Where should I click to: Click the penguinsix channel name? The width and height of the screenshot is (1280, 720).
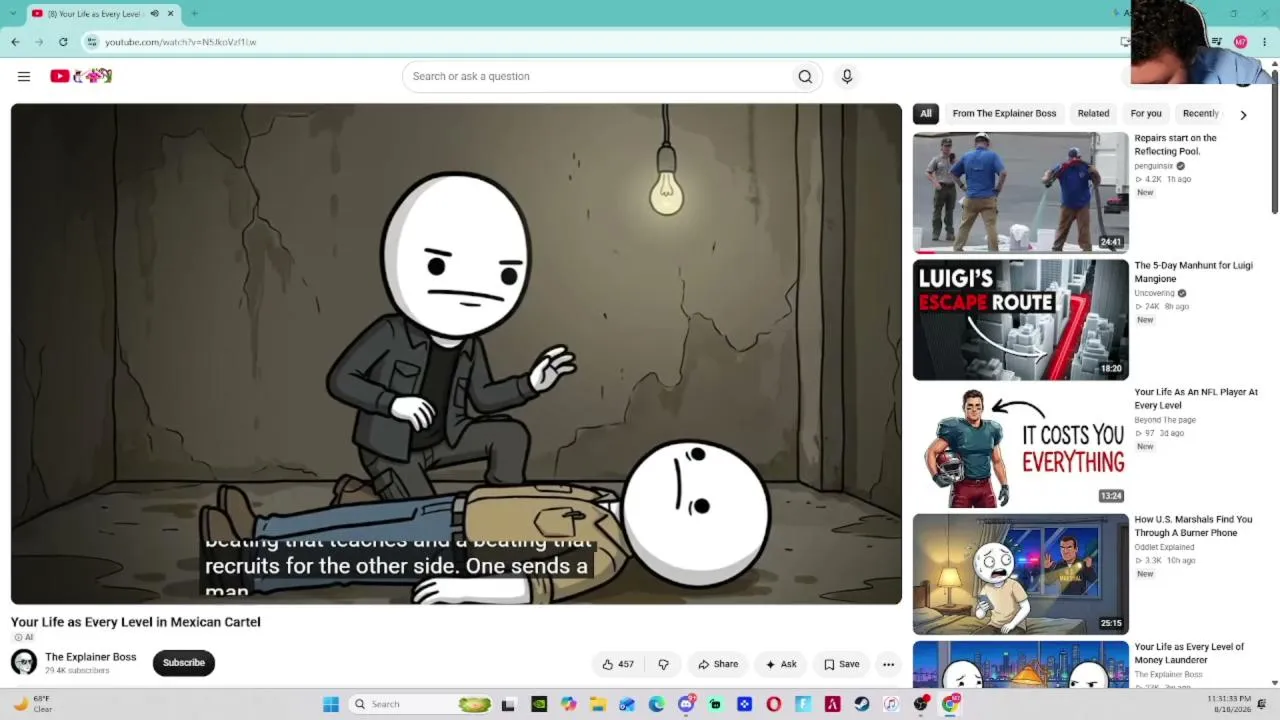1154,166
